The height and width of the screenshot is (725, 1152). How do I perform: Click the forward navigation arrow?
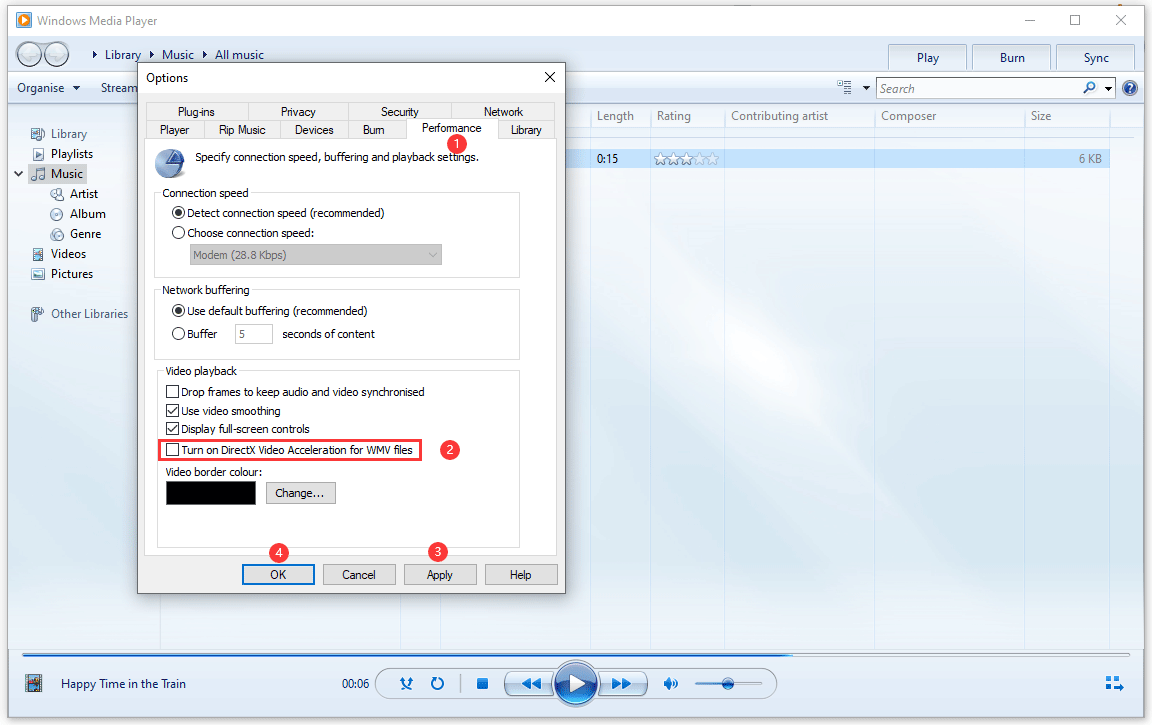click(57, 54)
